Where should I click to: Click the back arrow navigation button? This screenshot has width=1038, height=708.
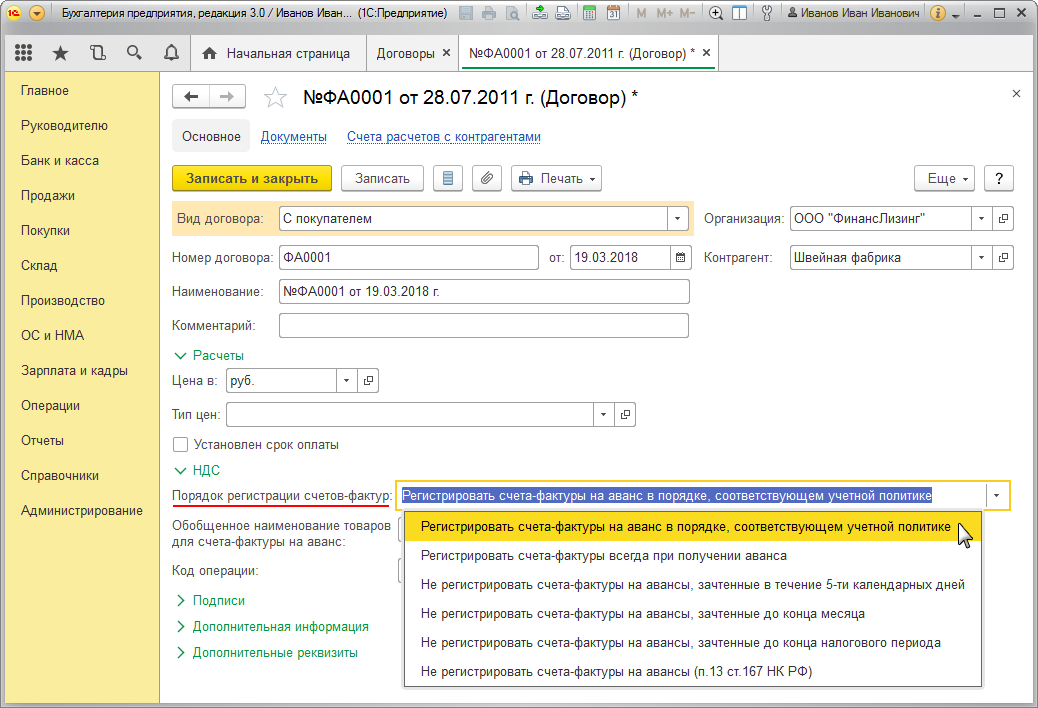(191, 97)
